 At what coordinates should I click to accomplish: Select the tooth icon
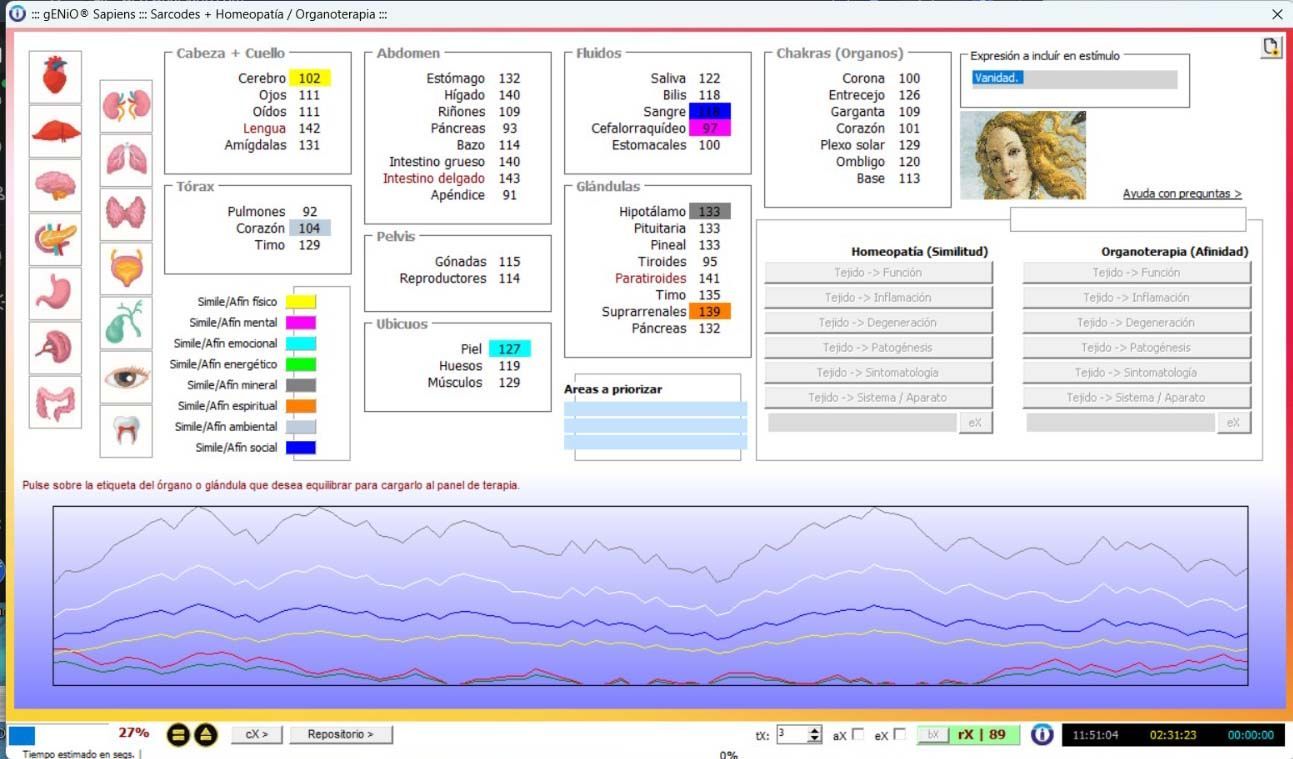(126, 431)
